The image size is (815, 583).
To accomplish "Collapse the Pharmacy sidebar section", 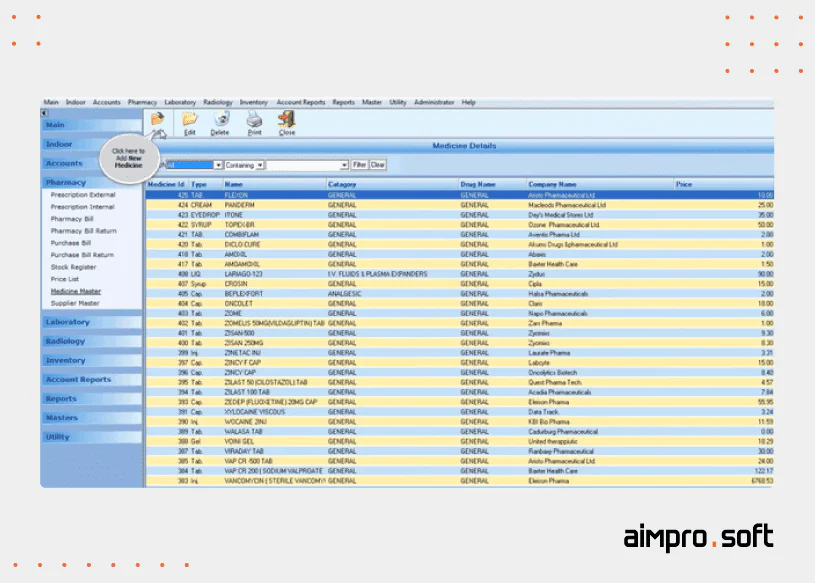I will coord(91,182).
